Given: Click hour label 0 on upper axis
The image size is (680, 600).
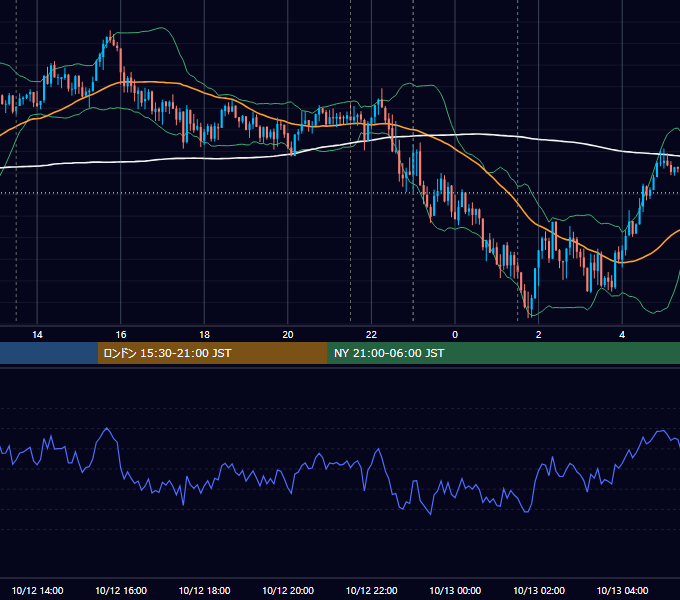Looking at the screenshot, I should coord(455,334).
